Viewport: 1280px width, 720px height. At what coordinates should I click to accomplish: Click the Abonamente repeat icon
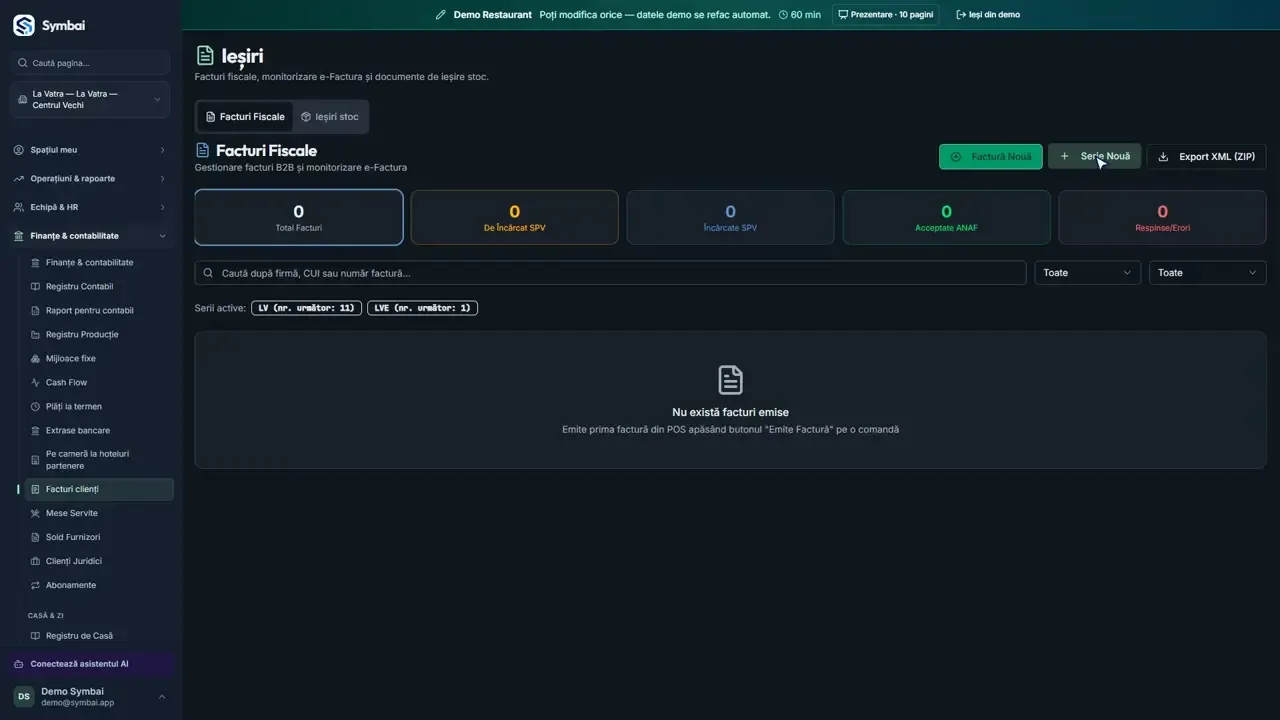coord(35,585)
